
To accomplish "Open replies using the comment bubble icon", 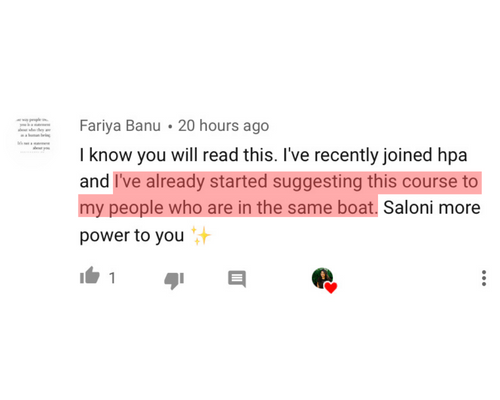I will (237, 279).
